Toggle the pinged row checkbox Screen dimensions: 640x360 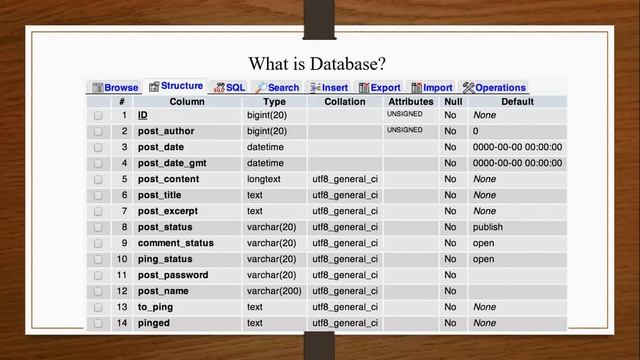98,323
